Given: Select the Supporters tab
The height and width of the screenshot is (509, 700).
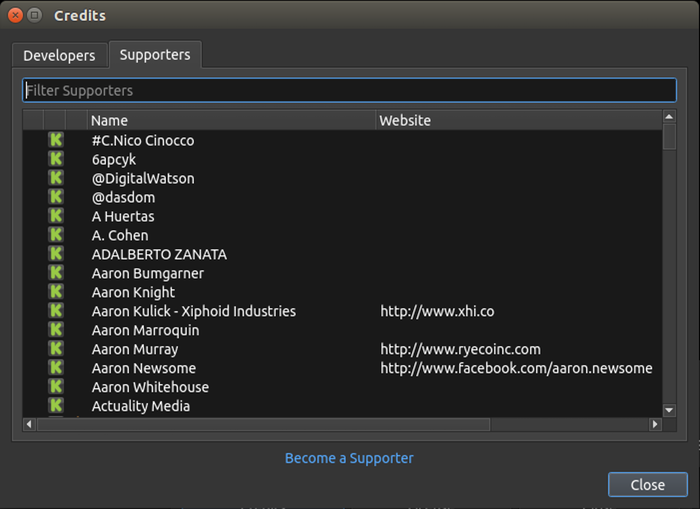Looking at the screenshot, I should [x=155, y=55].
